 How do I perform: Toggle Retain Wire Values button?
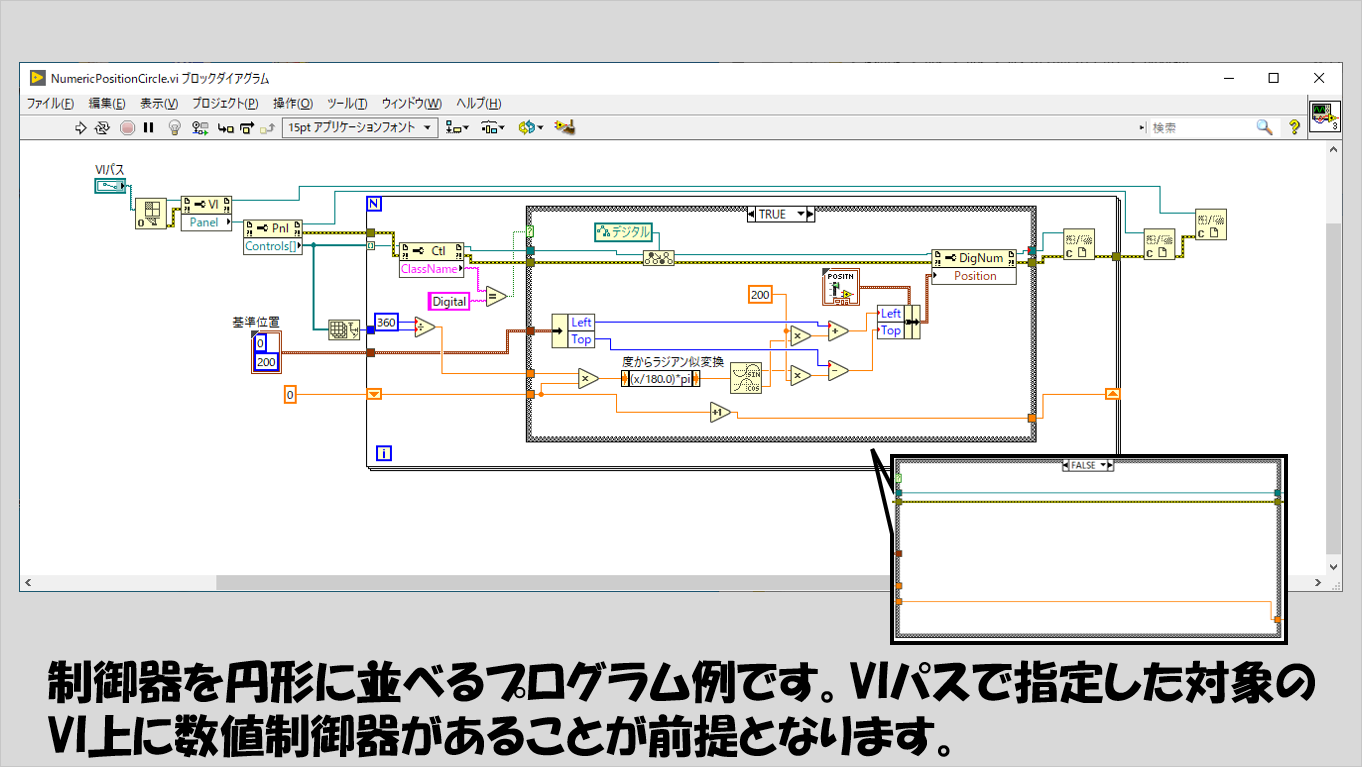(x=200, y=128)
